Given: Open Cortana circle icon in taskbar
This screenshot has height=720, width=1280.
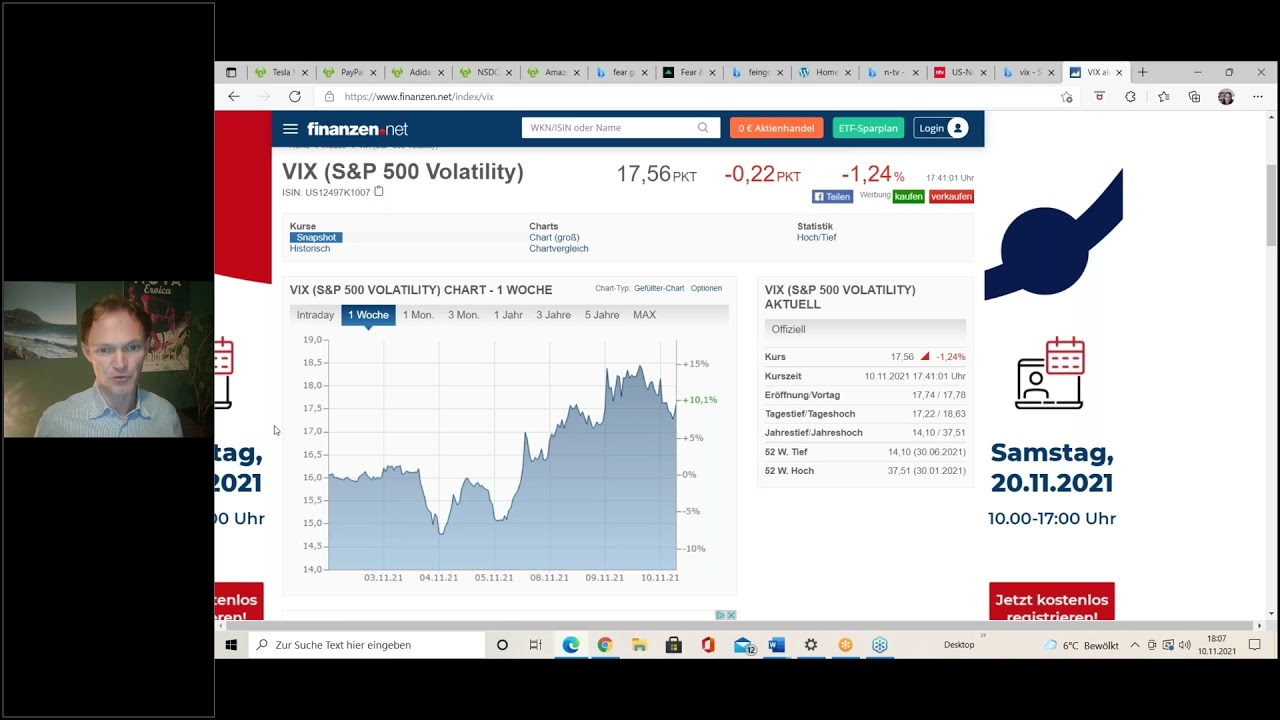Looking at the screenshot, I should click(x=502, y=645).
